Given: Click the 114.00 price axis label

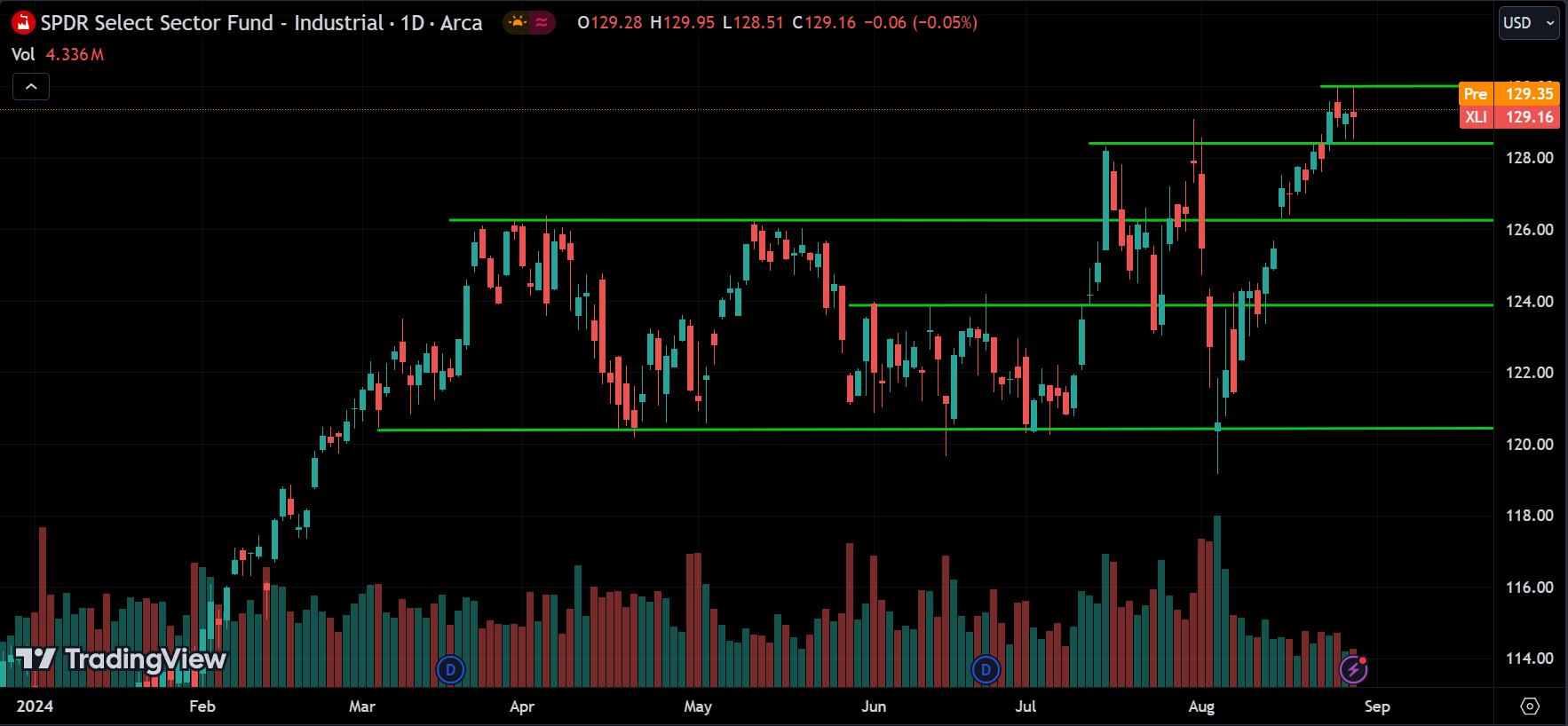Looking at the screenshot, I should pos(1529,659).
